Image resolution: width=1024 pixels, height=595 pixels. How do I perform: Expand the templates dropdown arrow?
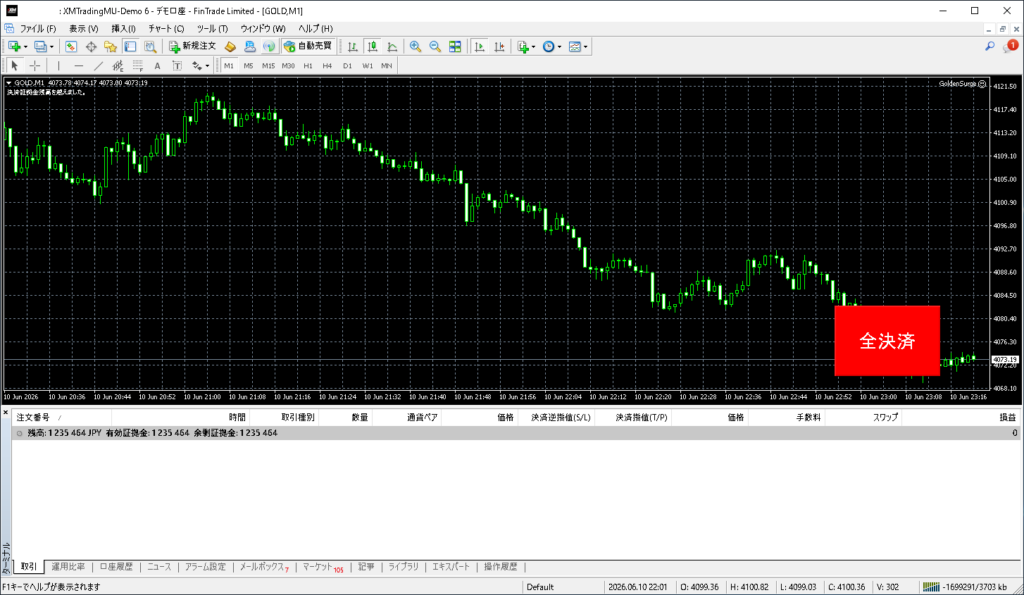coord(586,47)
